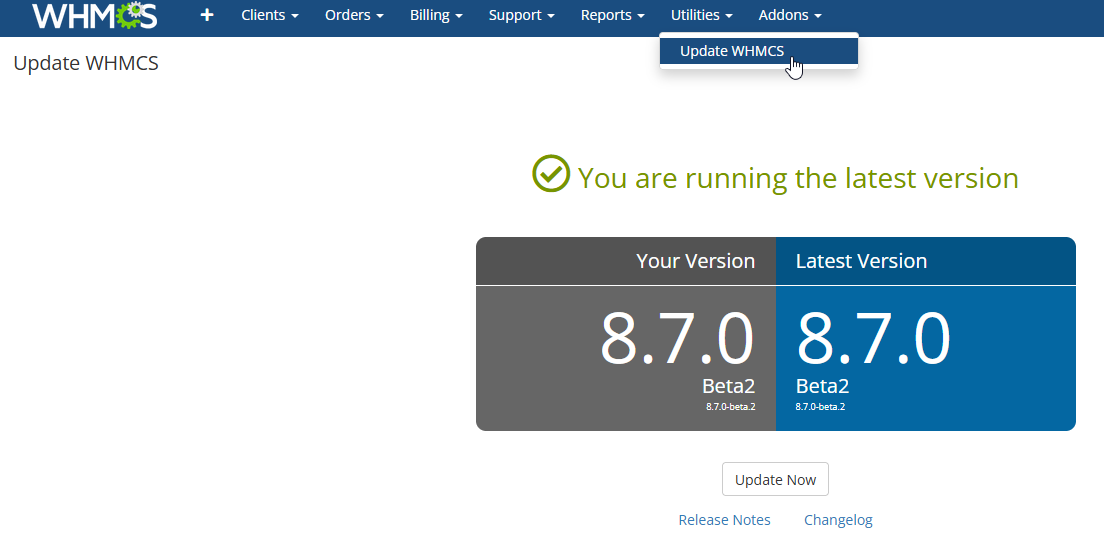The image size is (1104, 554).
Task: Click 8.7.0-beta.2 text under Your Version
Action: [731, 407]
